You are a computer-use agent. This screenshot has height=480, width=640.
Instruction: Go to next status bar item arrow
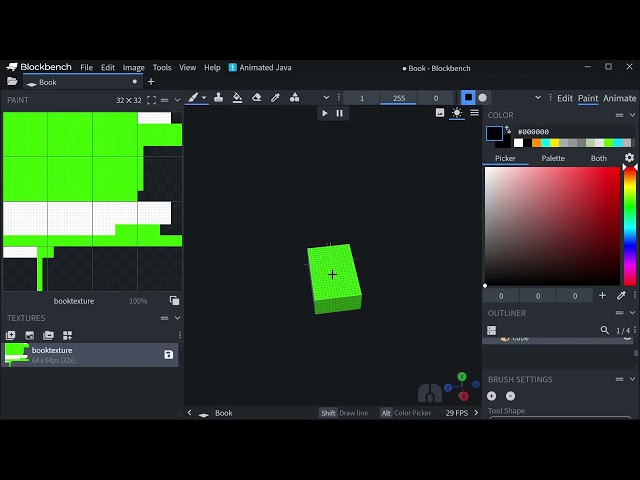point(476,413)
